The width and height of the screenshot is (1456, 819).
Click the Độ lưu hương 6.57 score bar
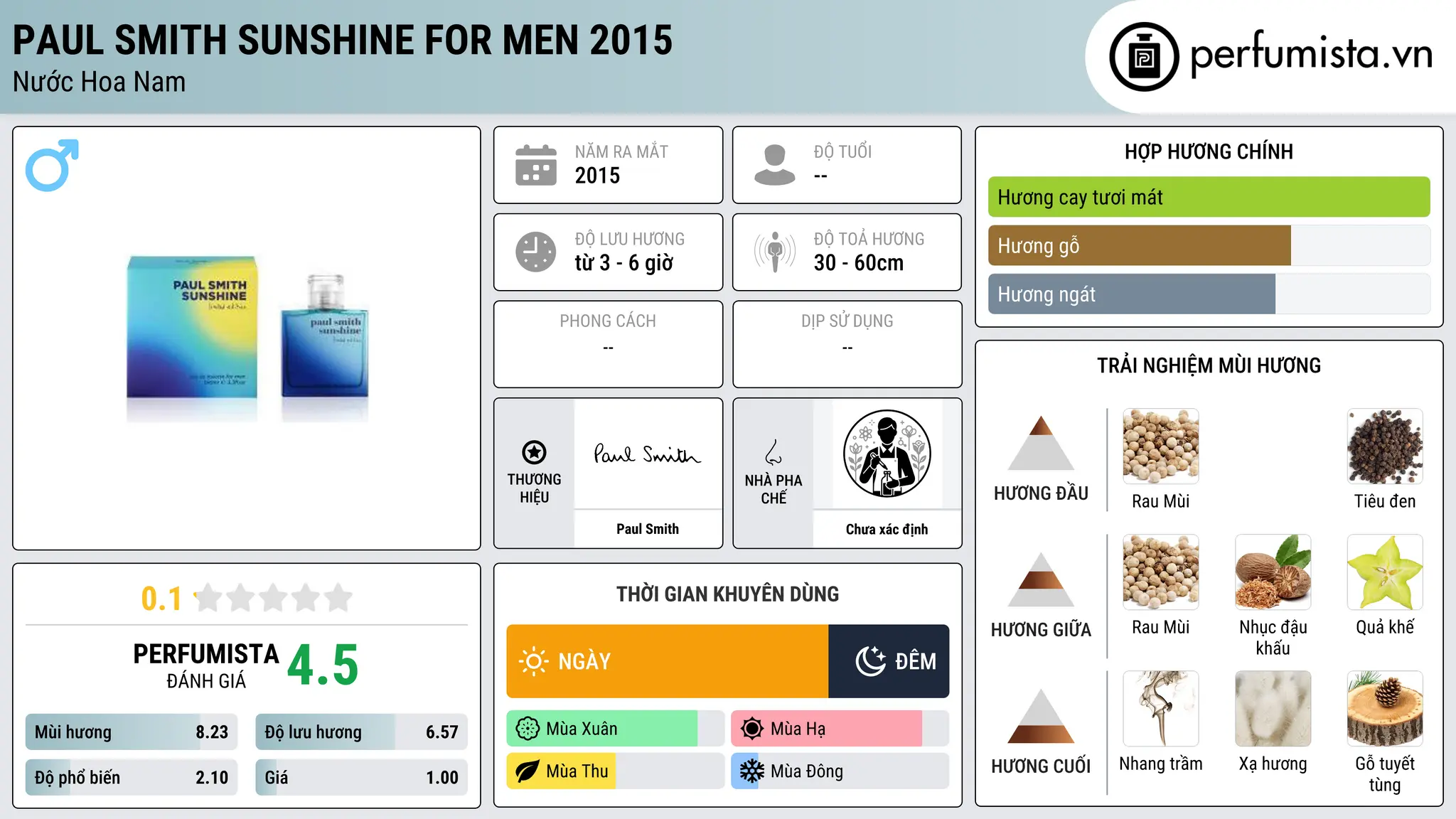click(362, 732)
